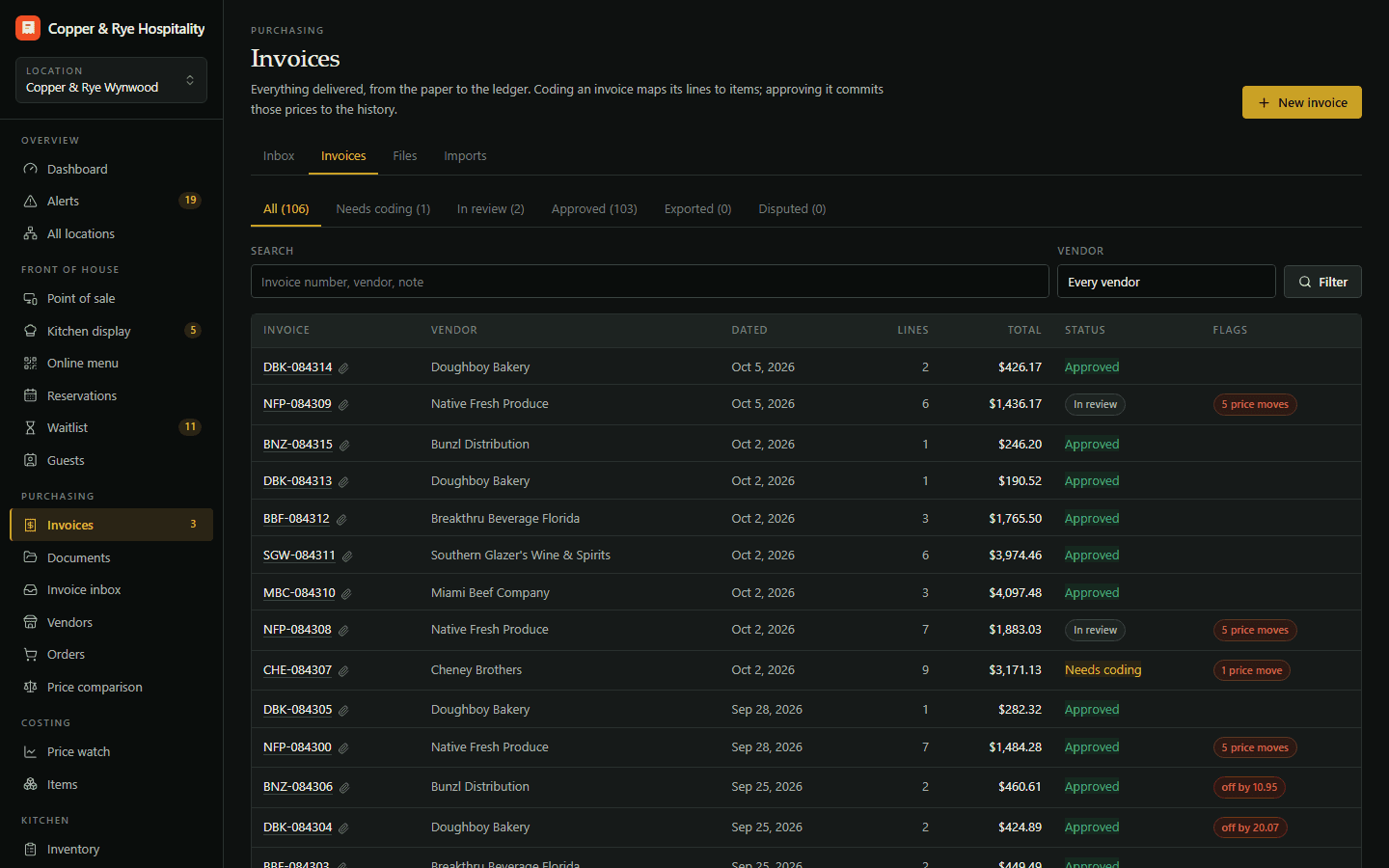Click attachment paperclip beside DBK-084314
Image resolution: width=1389 pixels, height=868 pixels.
(x=343, y=367)
